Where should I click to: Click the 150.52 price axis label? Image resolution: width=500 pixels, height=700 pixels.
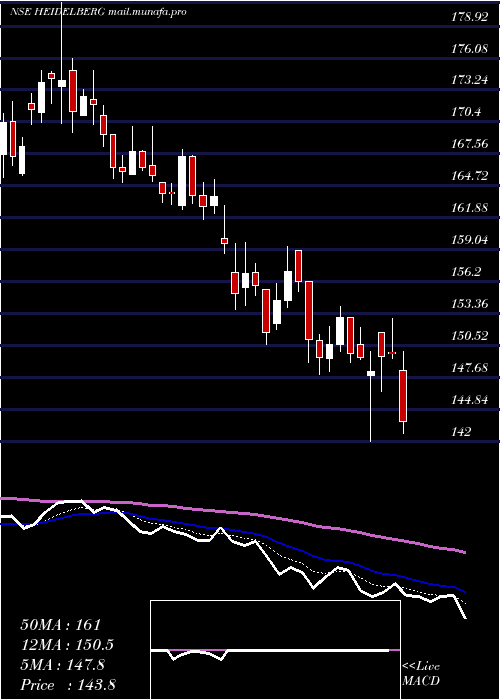469,336
